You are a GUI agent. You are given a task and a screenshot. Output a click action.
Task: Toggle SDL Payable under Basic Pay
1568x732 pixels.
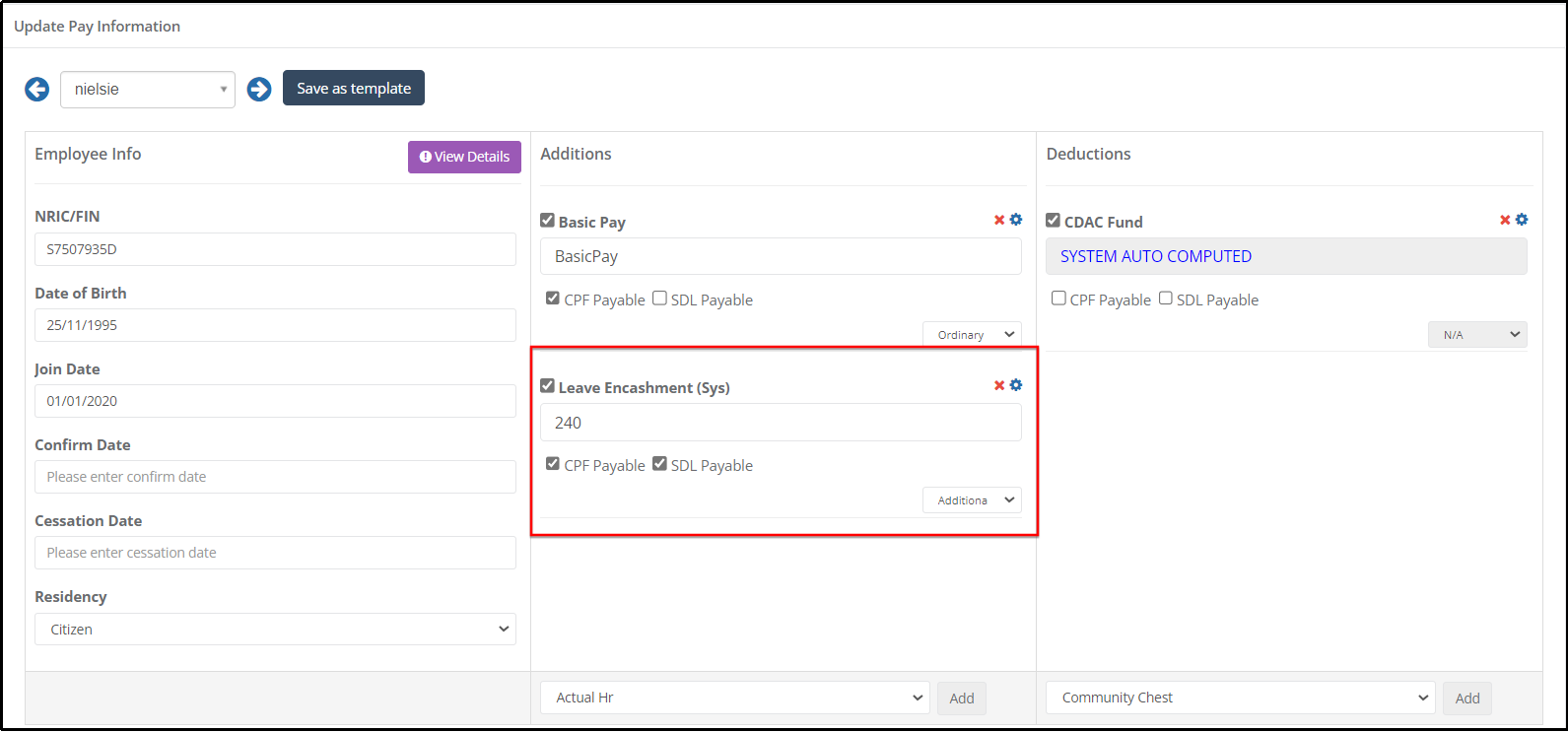pyautogui.click(x=659, y=298)
